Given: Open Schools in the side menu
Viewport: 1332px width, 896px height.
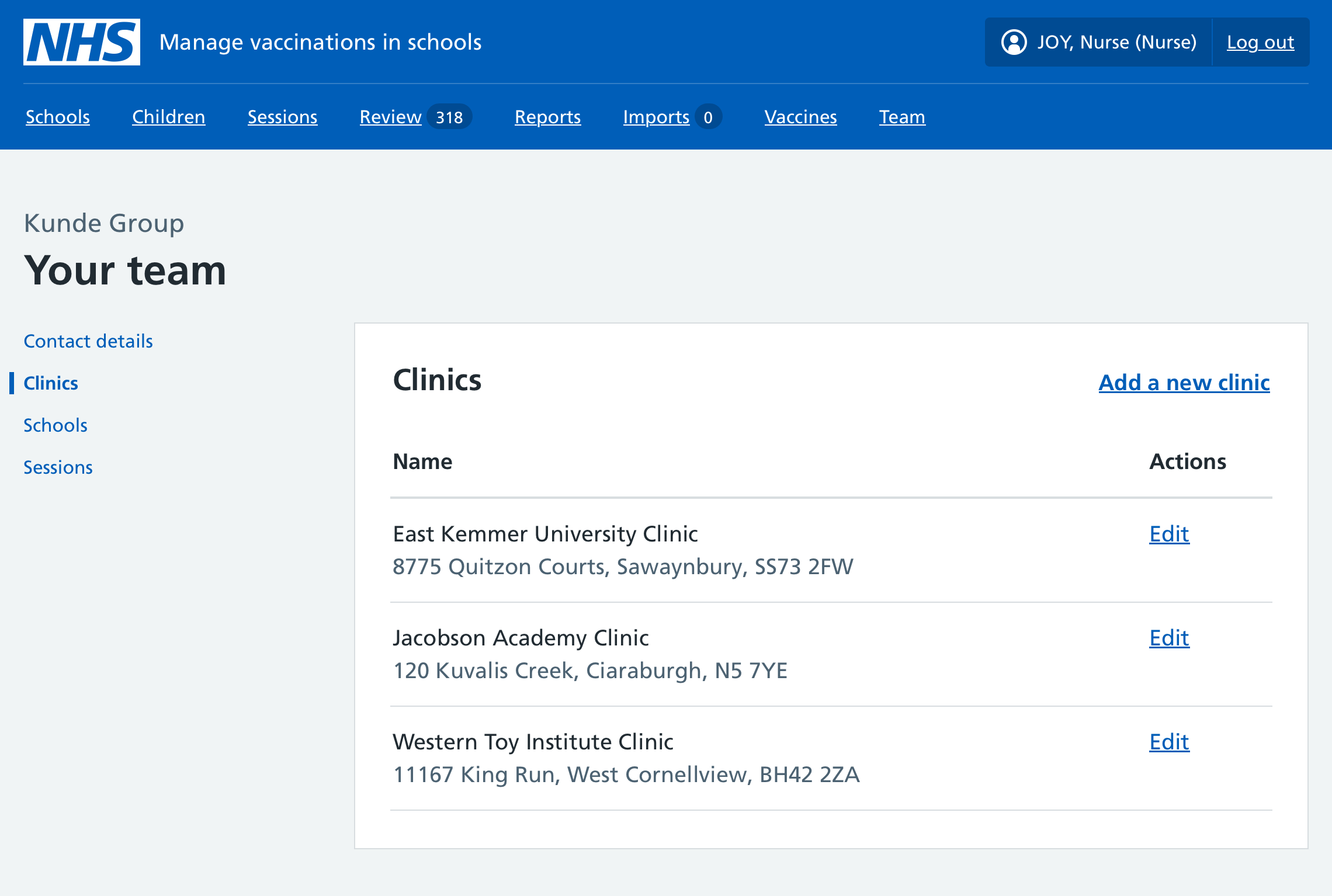Looking at the screenshot, I should pyautogui.click(x=56, y=425).
